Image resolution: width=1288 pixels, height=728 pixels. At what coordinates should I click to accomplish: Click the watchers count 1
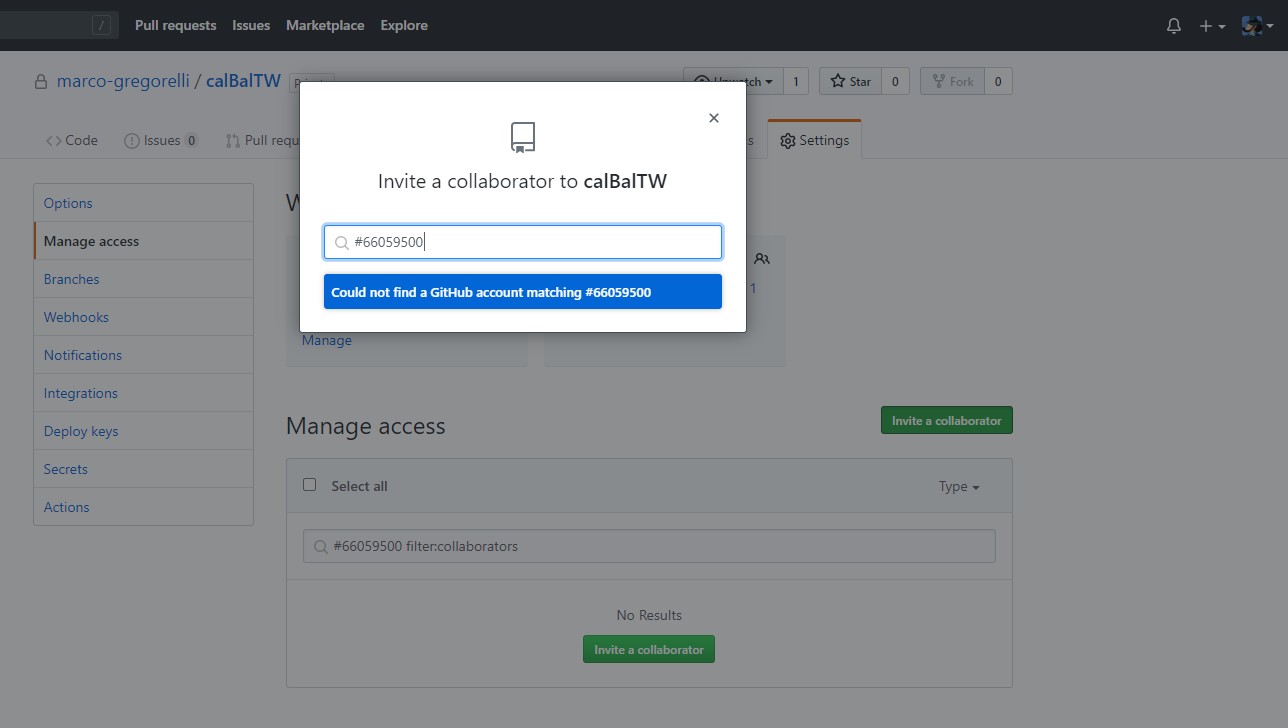[796, 81]
